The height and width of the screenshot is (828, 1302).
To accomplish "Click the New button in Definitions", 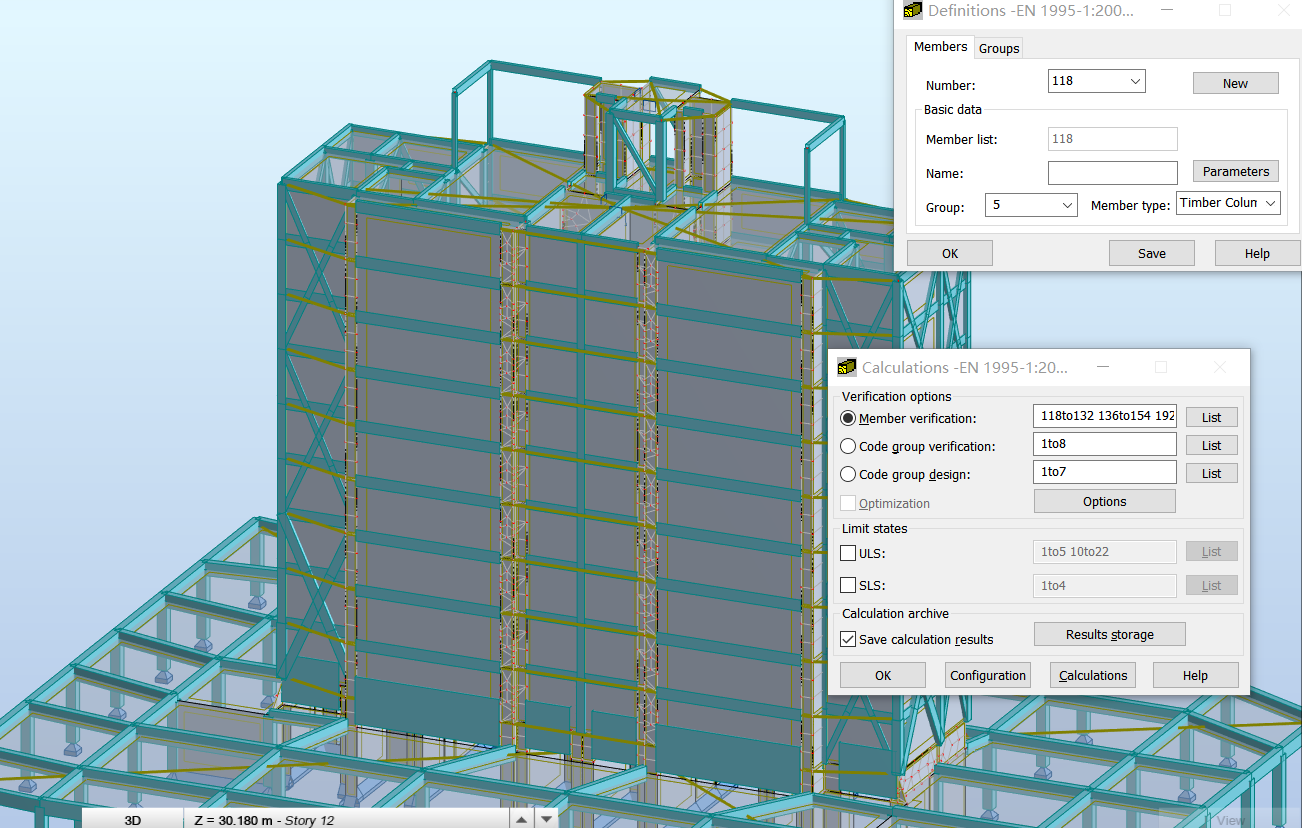I will (x=1235, y=82).
